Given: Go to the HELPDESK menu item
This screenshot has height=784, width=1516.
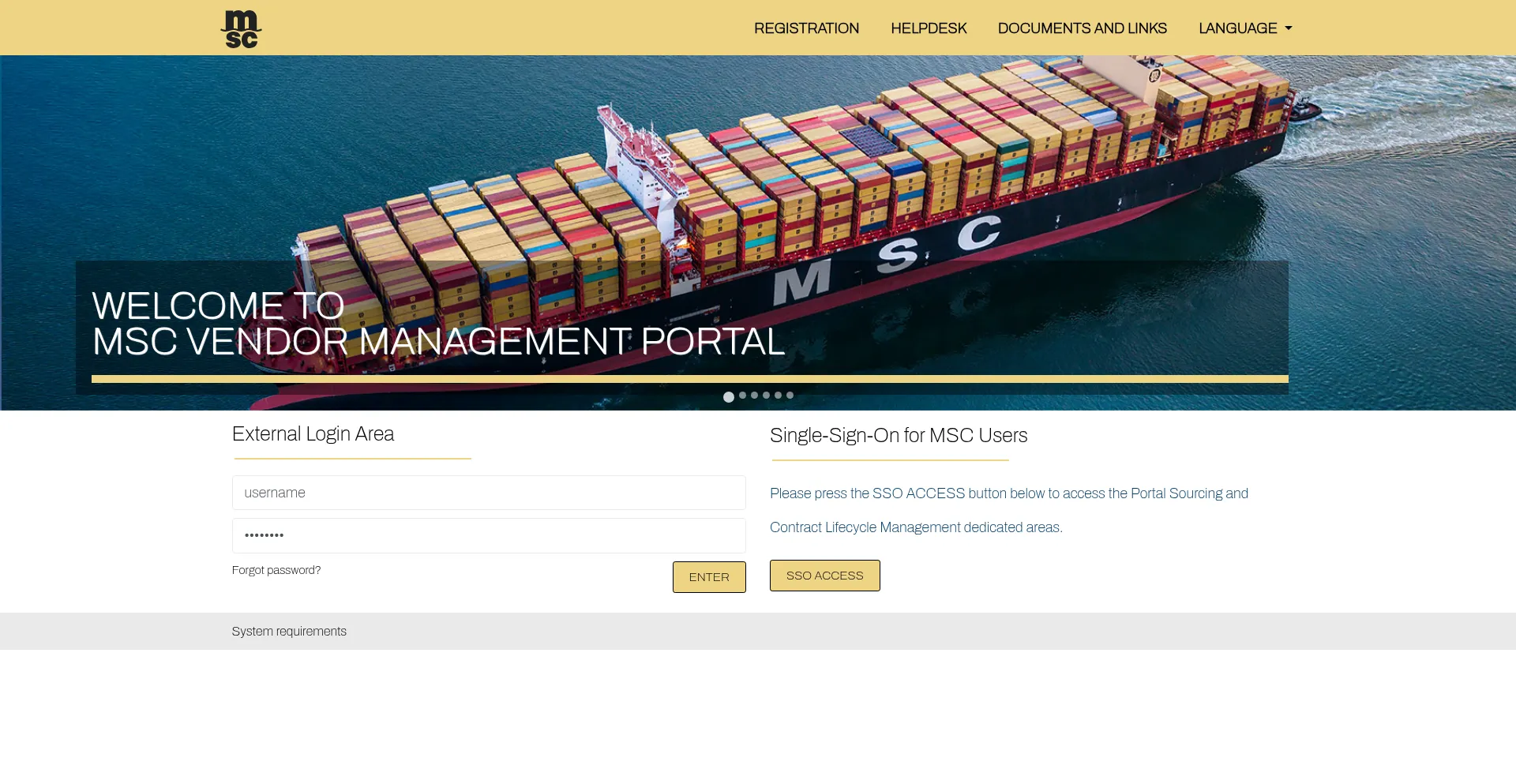Looking at the screenshot, I should 929,28.
